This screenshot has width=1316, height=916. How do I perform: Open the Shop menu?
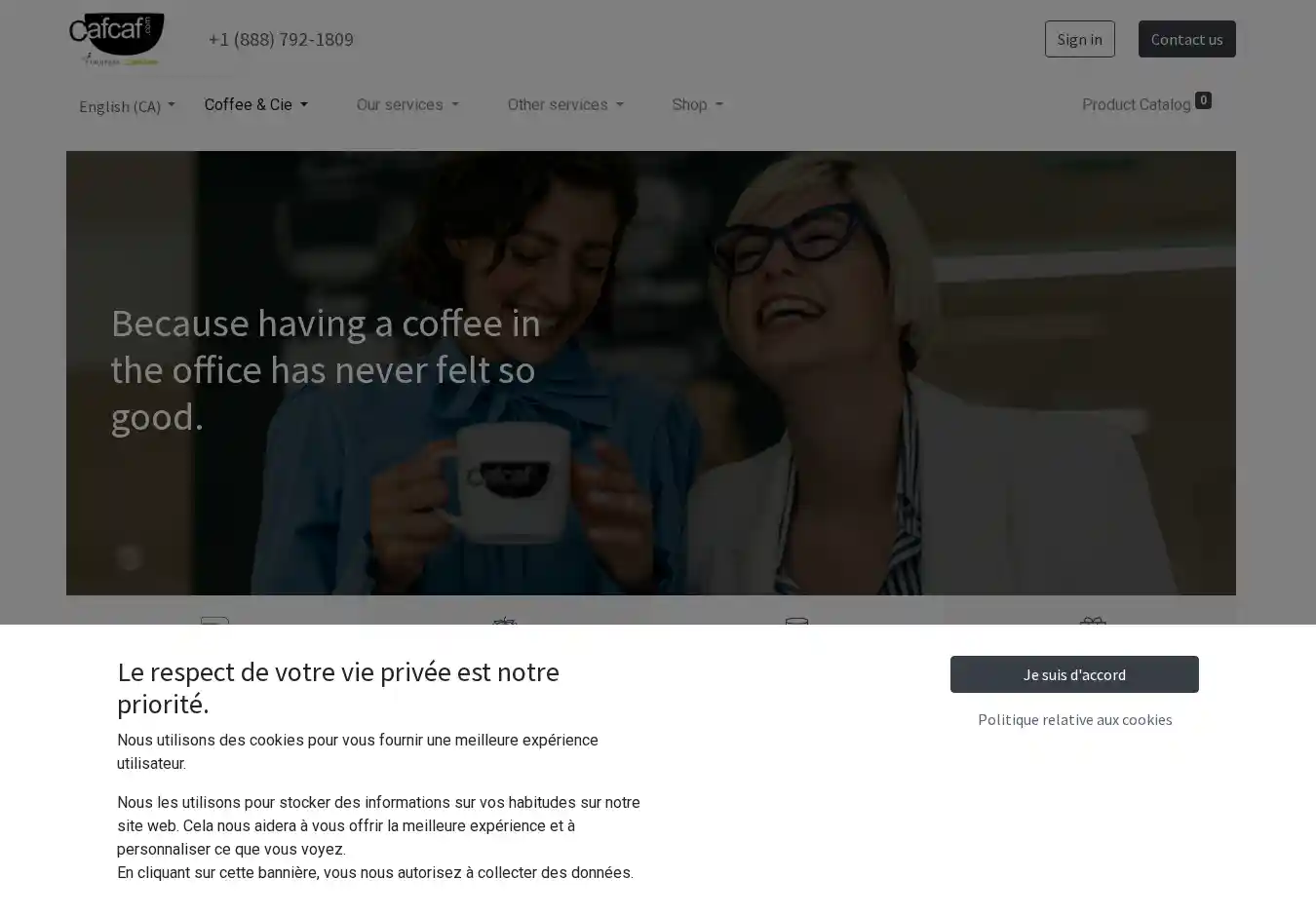point(697,104)
